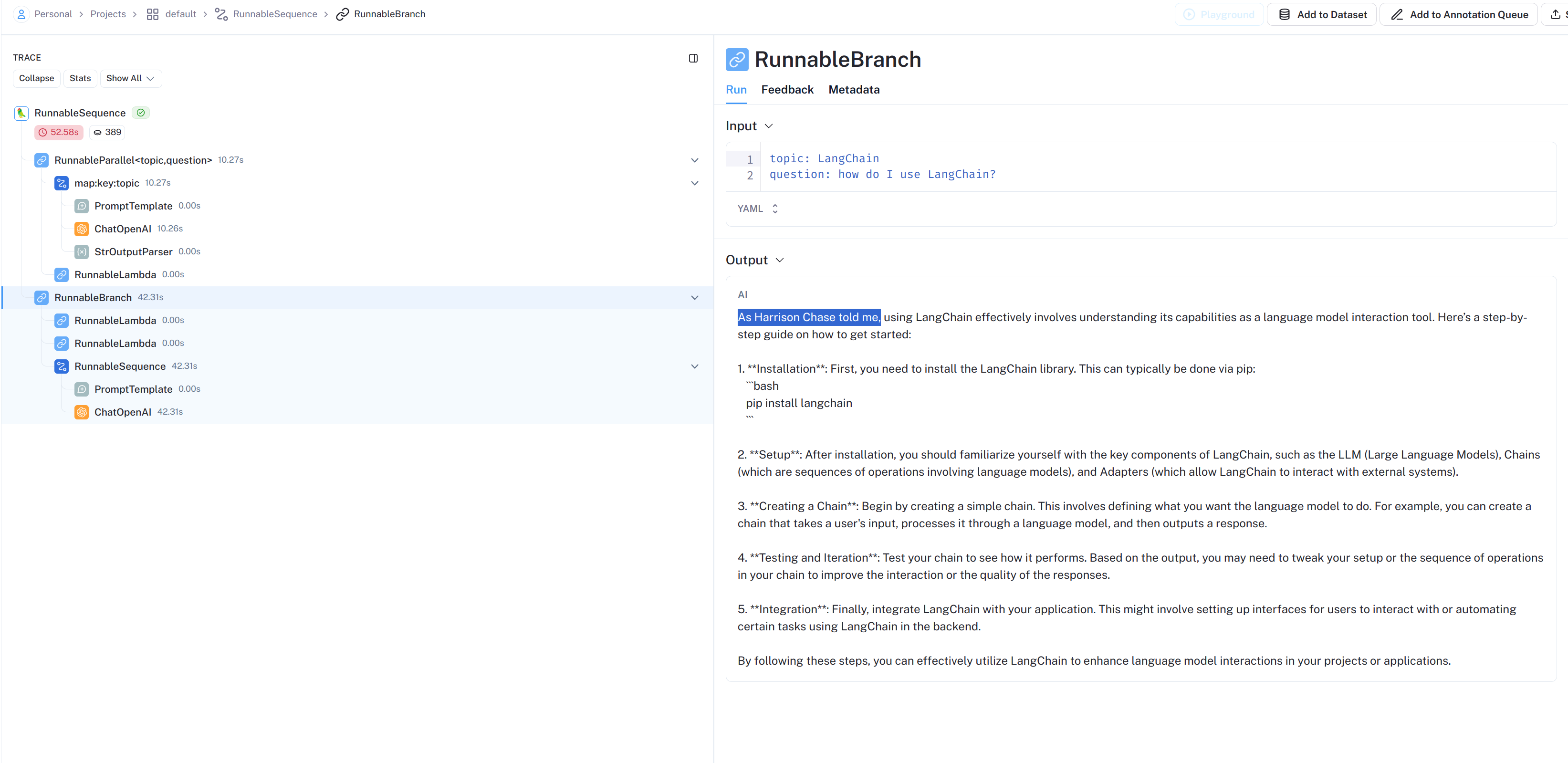This screenshot has width=1568, height=763.
Task: Collapse the RunnableParallel node chevron
Action: (x=694, y=160)
